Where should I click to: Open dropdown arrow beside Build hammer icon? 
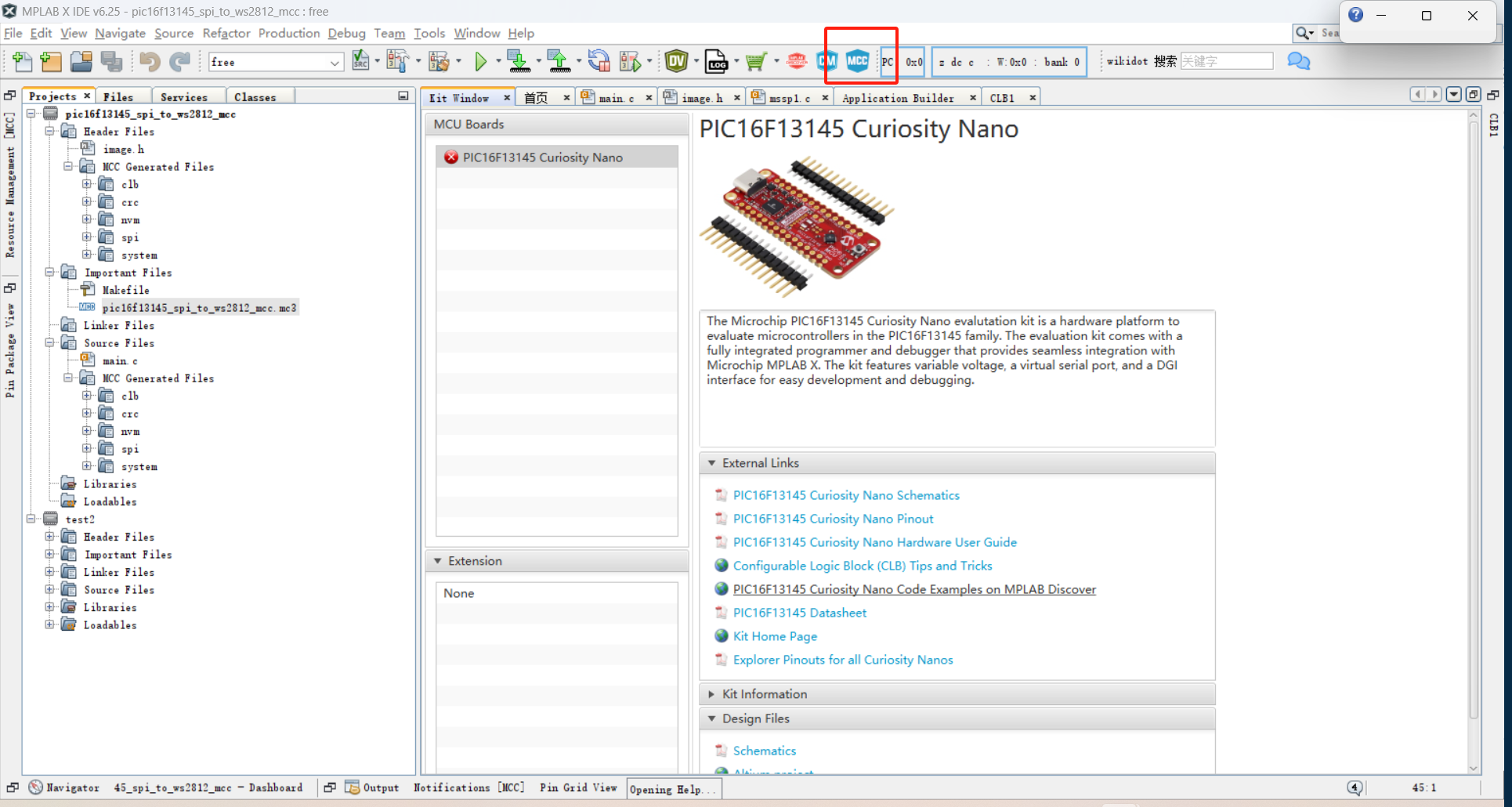coord(418,61)
